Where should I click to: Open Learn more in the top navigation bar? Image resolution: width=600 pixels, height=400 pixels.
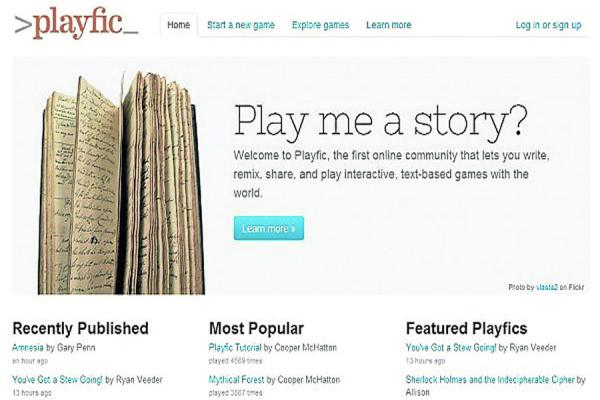point(388,25)
